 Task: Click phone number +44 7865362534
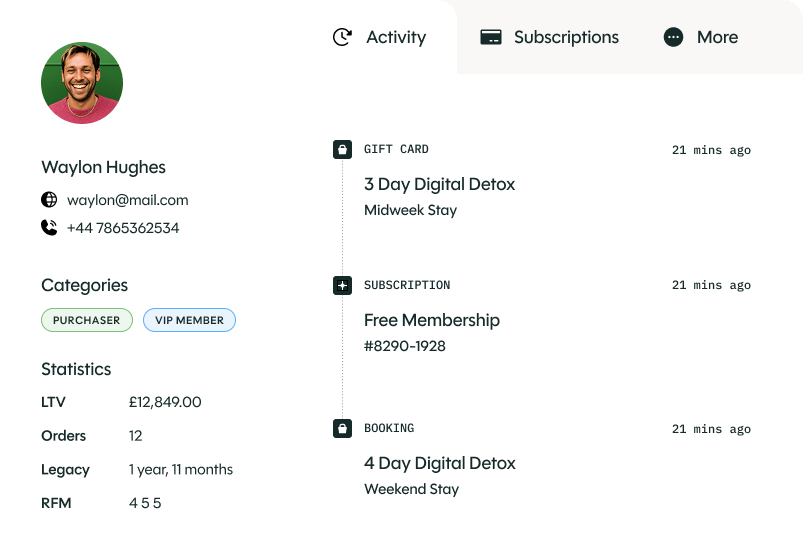[x=123, y=228]
